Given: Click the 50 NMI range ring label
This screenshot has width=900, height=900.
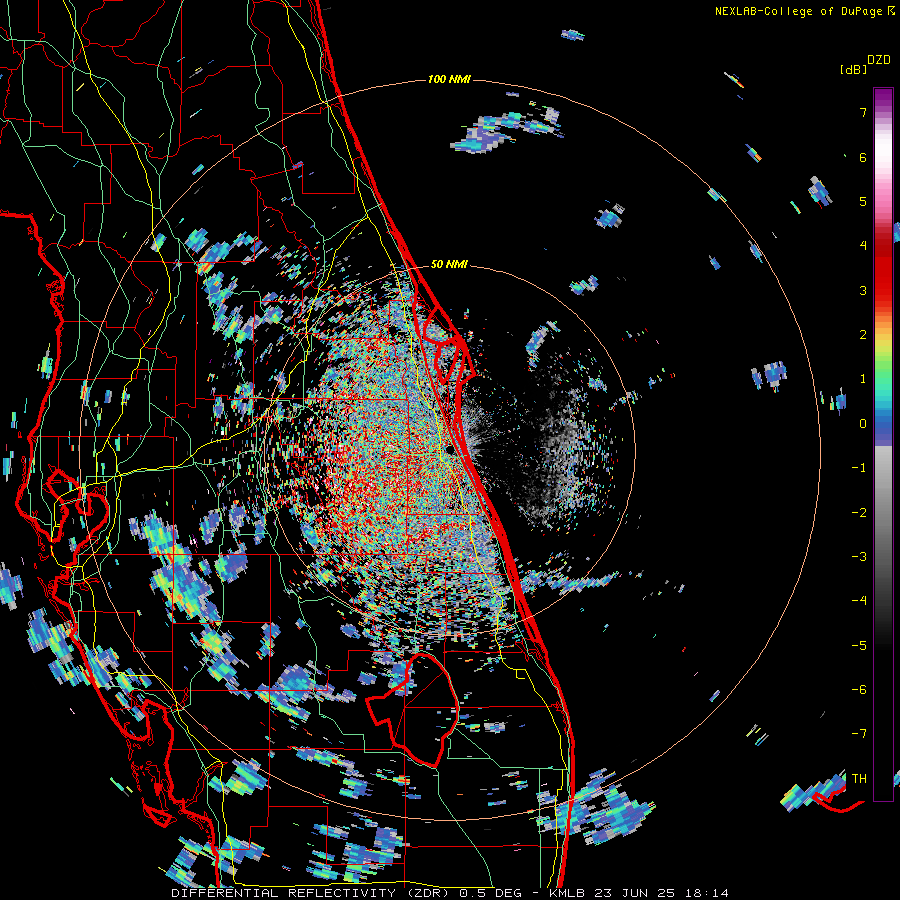Looking at the screenshot, I should pyautogui.click(x=449, y=264).
